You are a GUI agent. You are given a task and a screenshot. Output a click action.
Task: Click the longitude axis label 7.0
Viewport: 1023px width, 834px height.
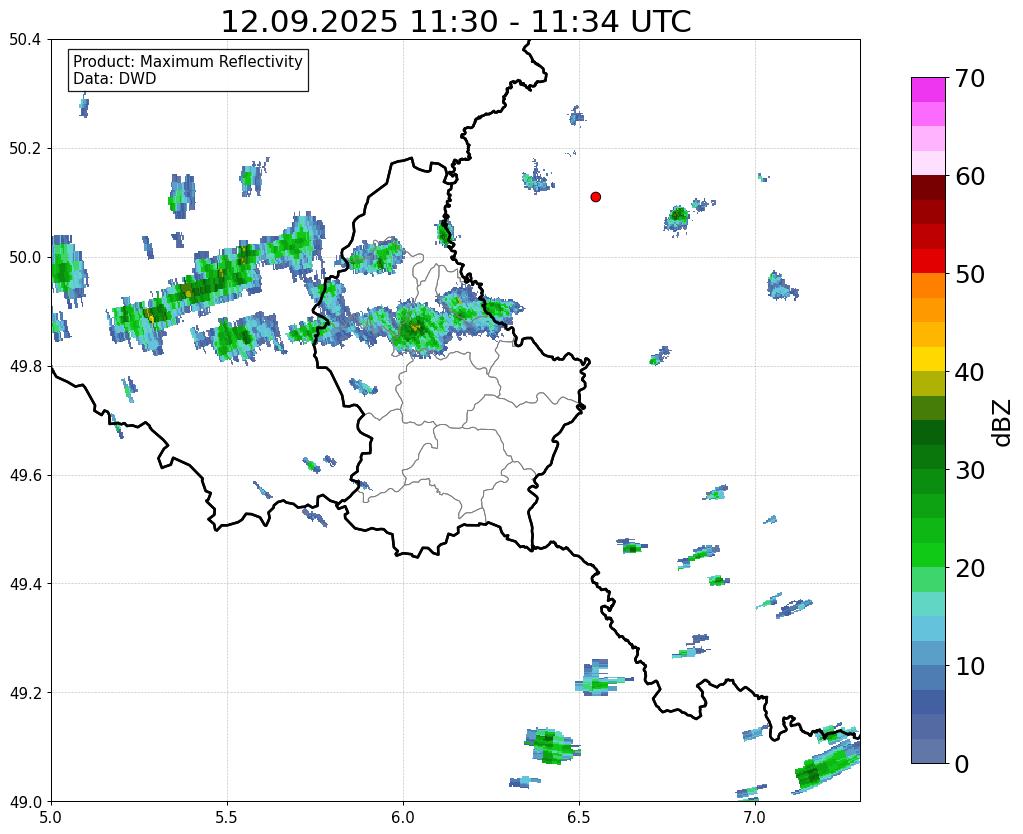755,817
